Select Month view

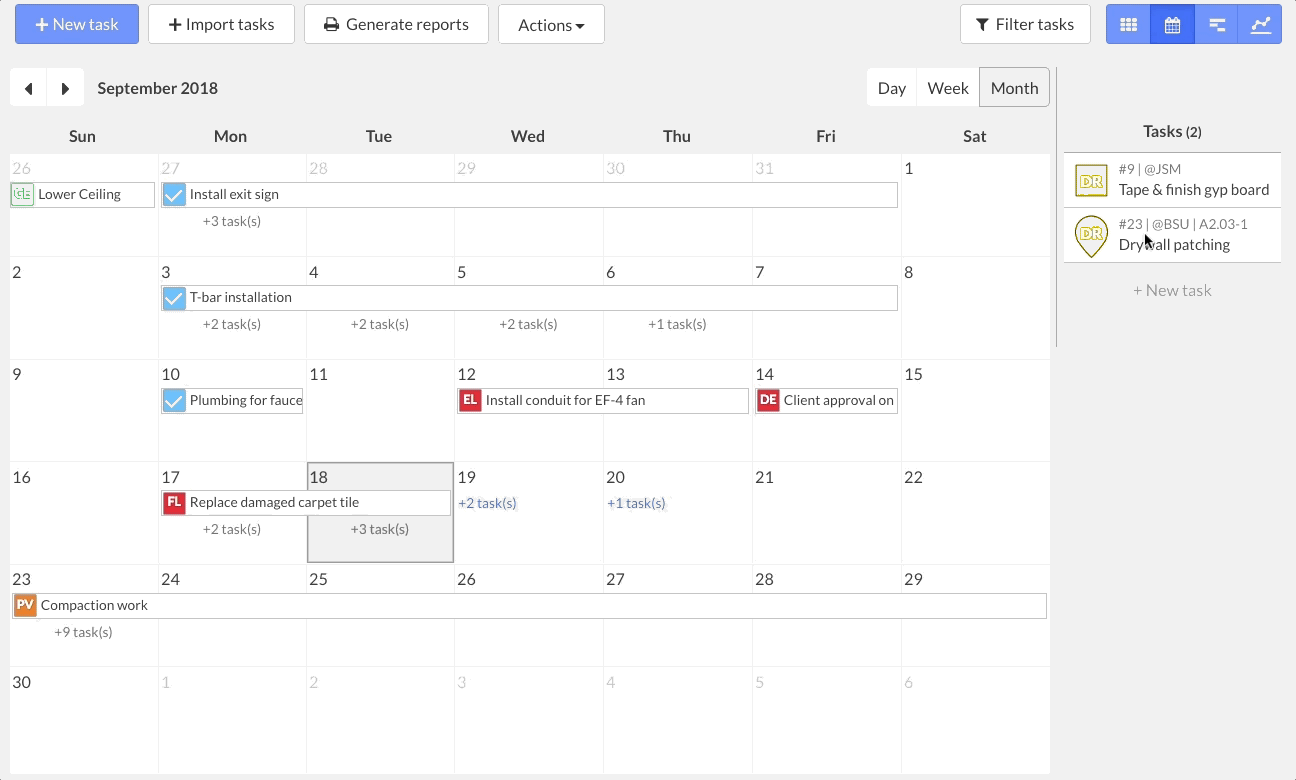click(x=1014, y=88)
